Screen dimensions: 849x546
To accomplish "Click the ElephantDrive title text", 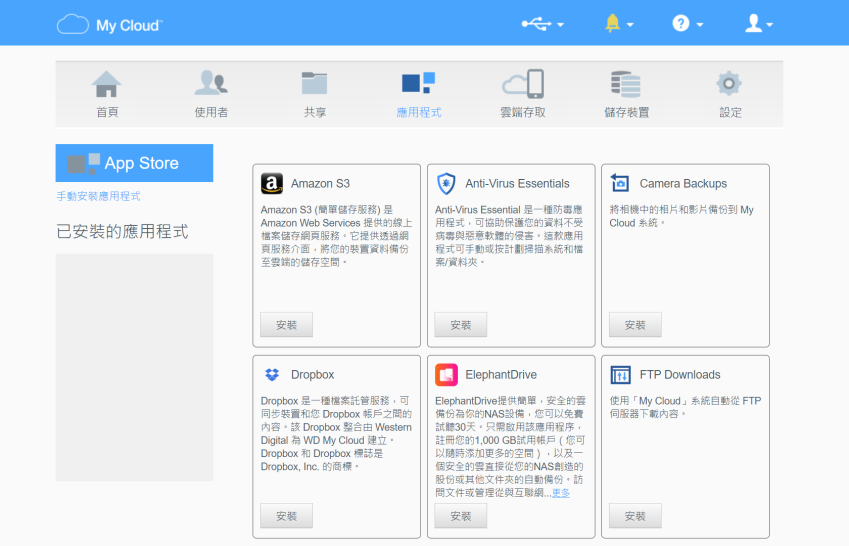I will (x=501, y=375).
